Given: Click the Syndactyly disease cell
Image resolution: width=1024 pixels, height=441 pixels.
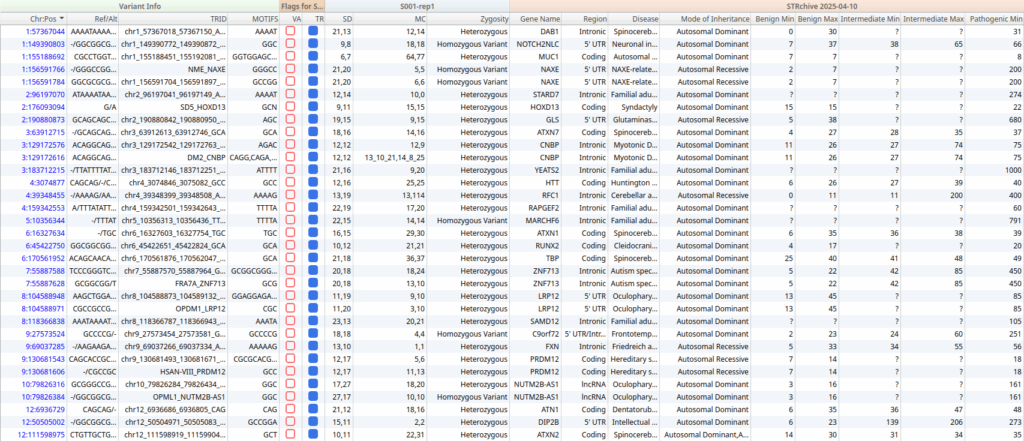Looking at the screenshot, I should pos(635,107).
